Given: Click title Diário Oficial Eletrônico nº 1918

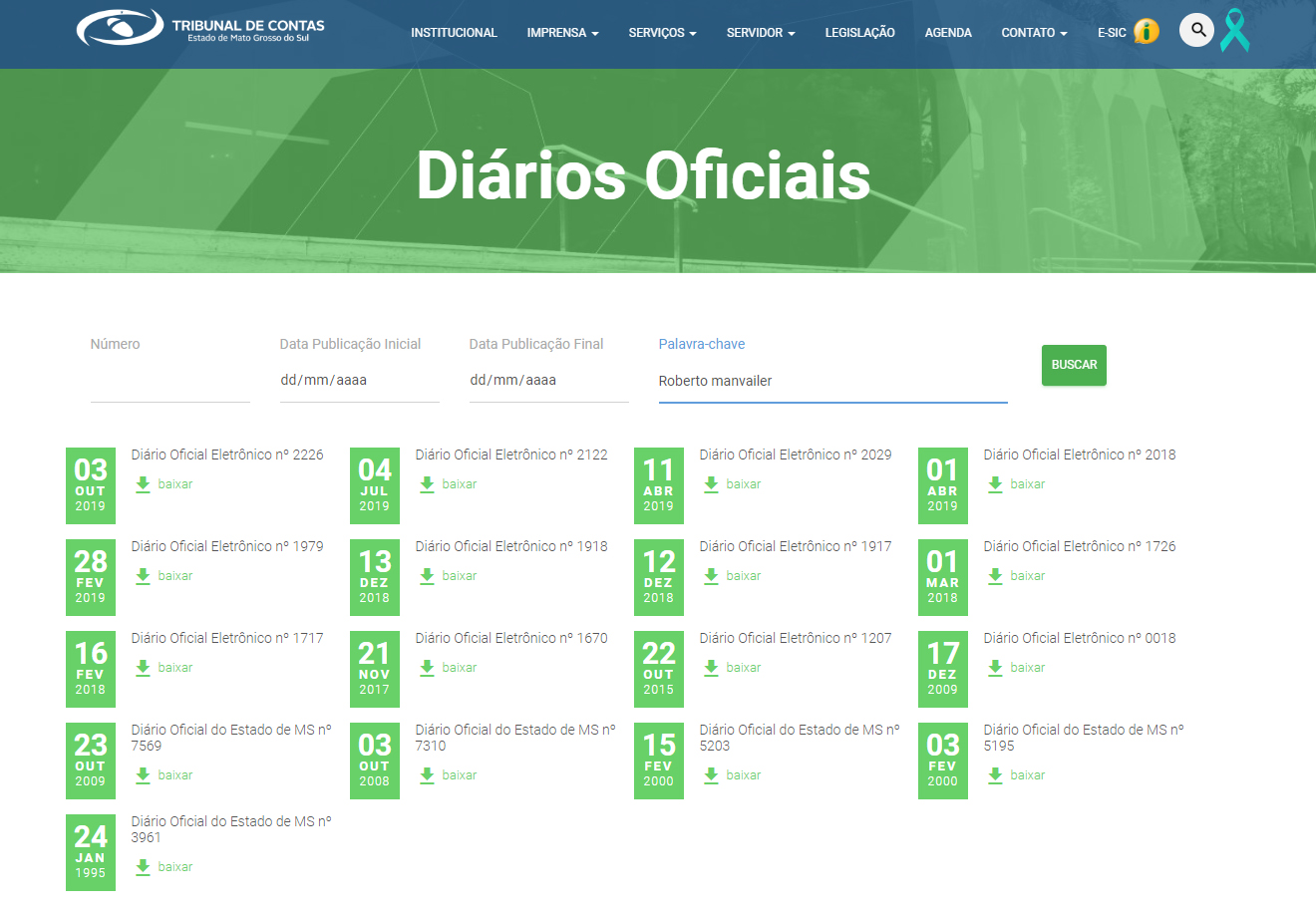Looking at the screenshot, I should [x=511, y=546].
